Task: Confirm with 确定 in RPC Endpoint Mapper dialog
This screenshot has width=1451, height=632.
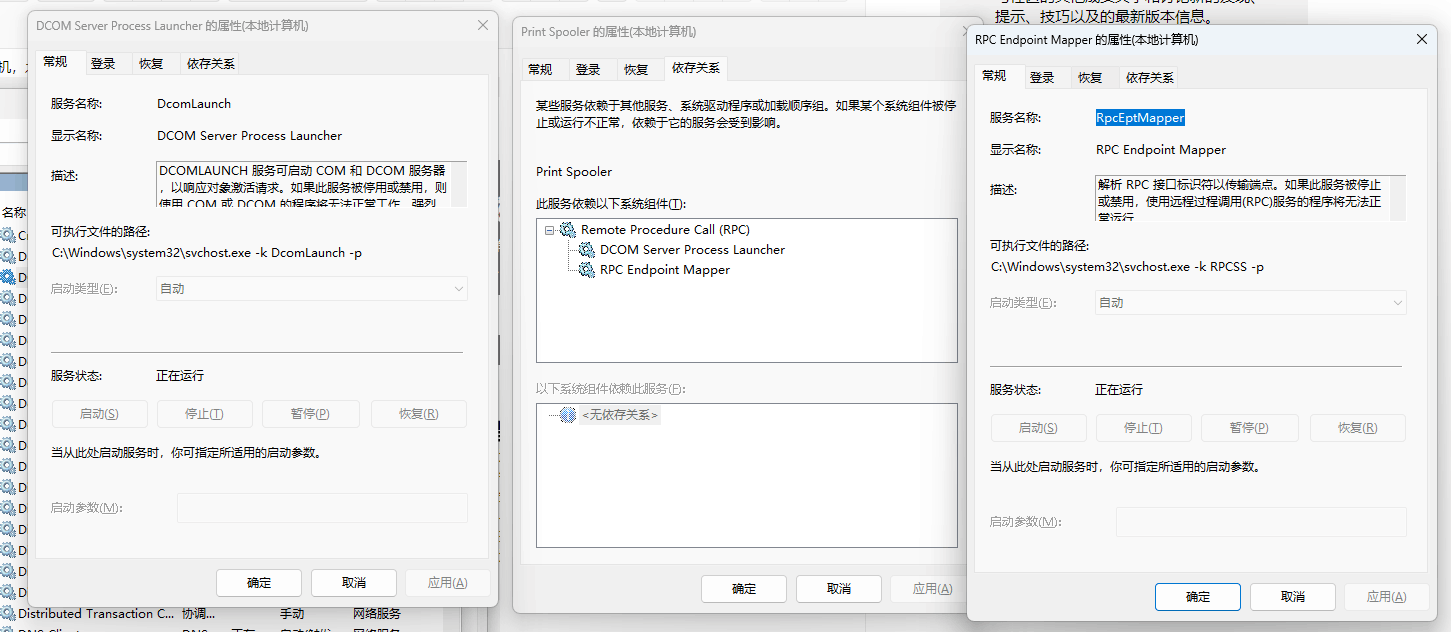Action: 1197,596
